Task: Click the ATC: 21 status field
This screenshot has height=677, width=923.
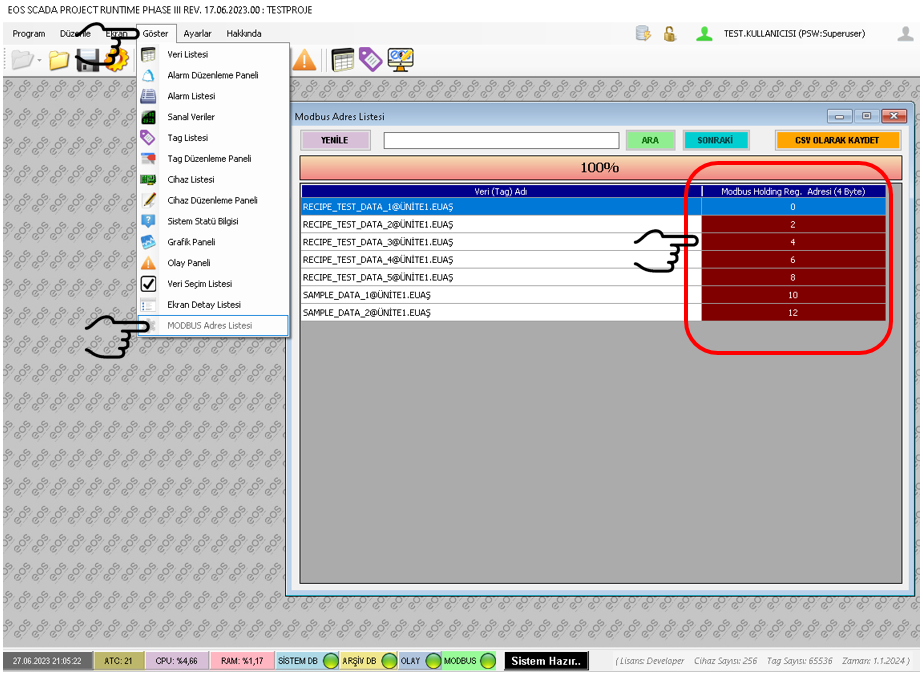Action: tap(118, 661)
